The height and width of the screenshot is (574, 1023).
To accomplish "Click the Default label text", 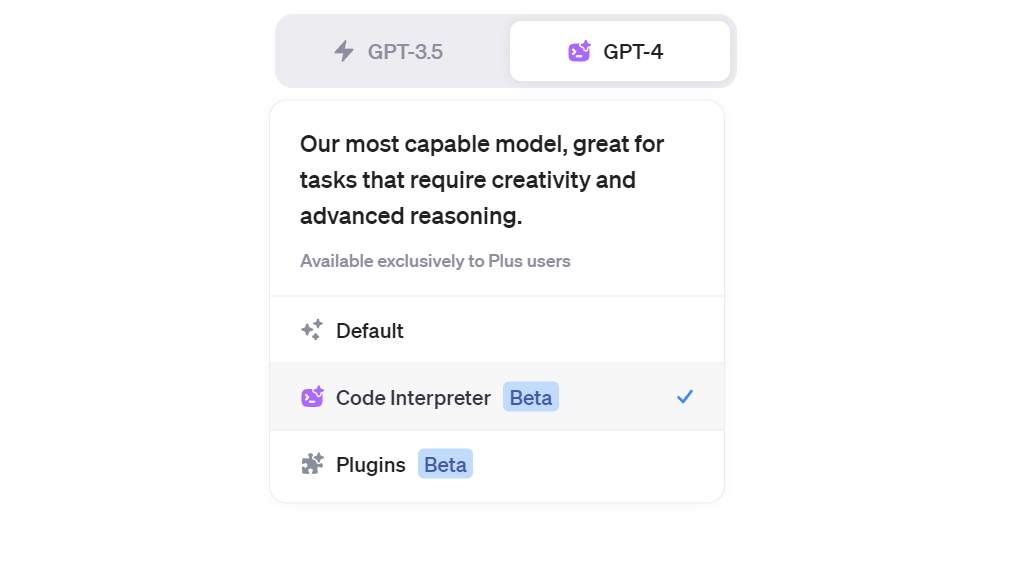I will pos(370,331).
